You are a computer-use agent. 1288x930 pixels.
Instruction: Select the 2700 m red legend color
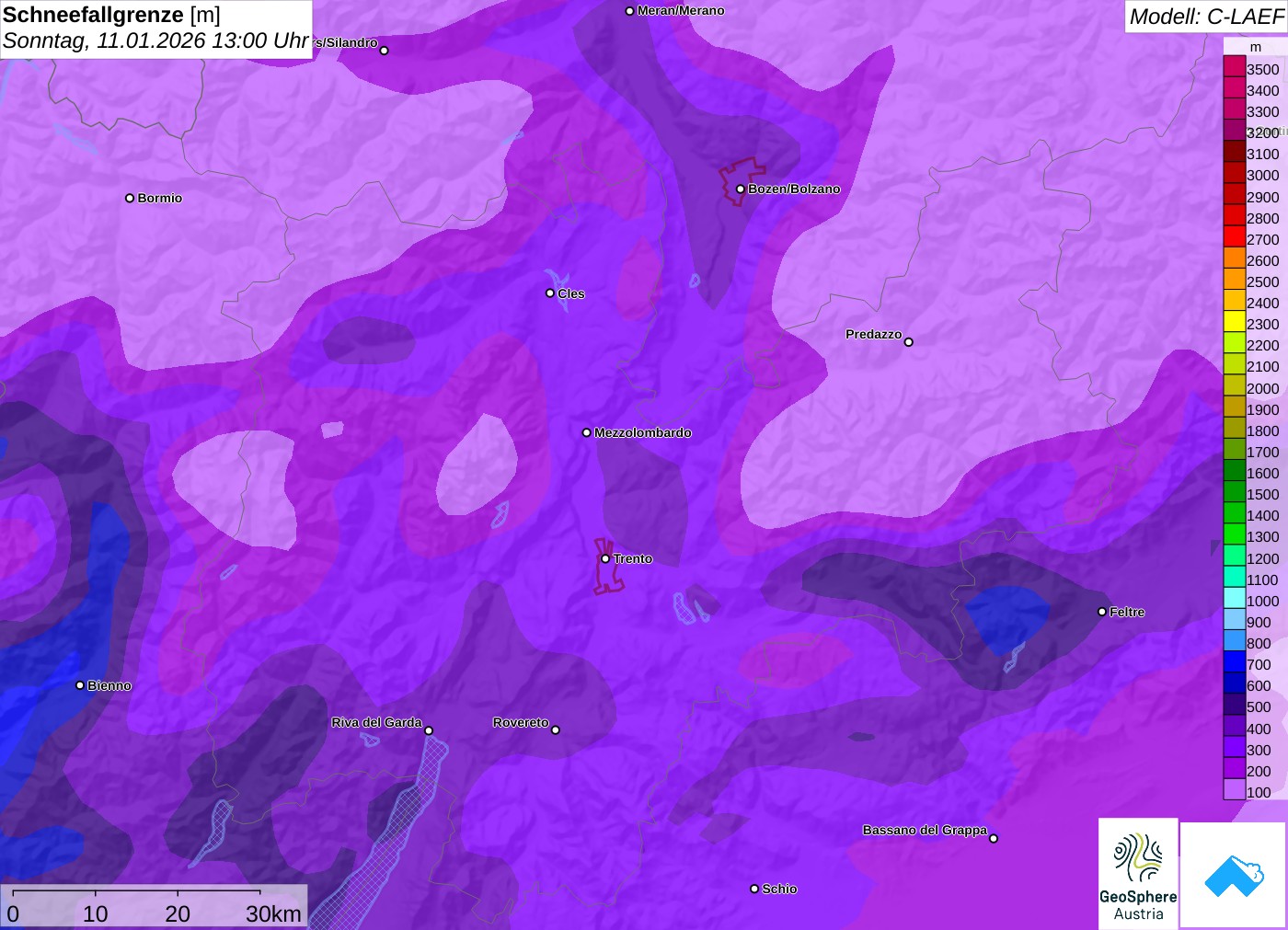(x=1234, y=236)
